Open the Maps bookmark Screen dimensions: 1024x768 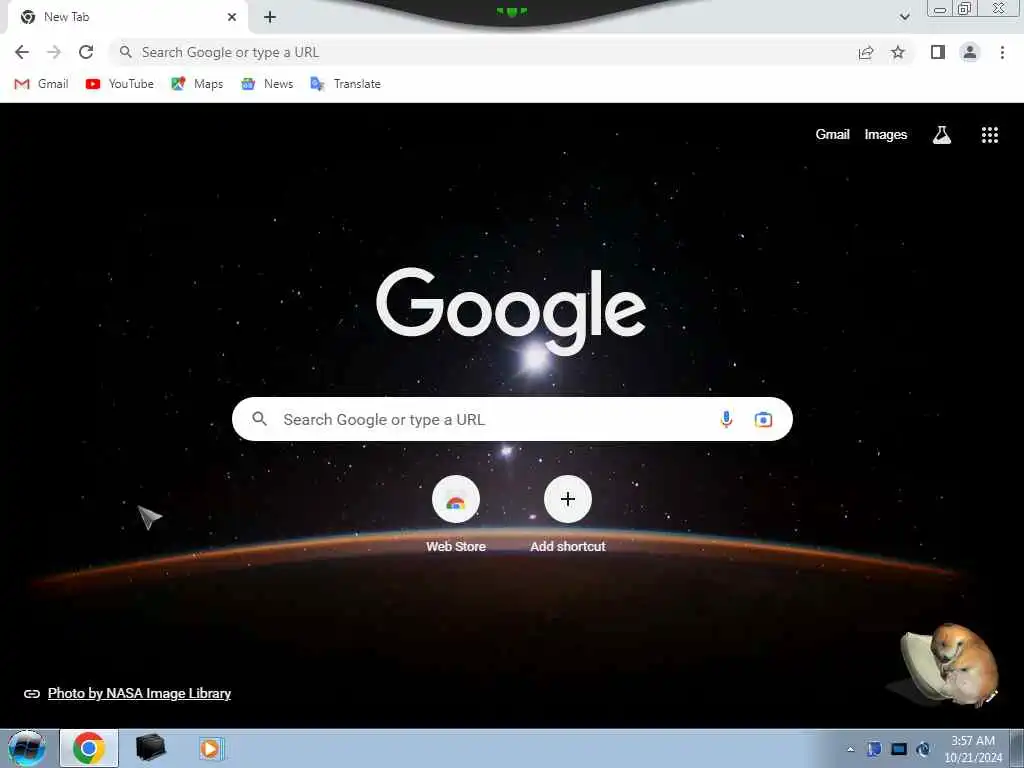[x=197, y=84]
